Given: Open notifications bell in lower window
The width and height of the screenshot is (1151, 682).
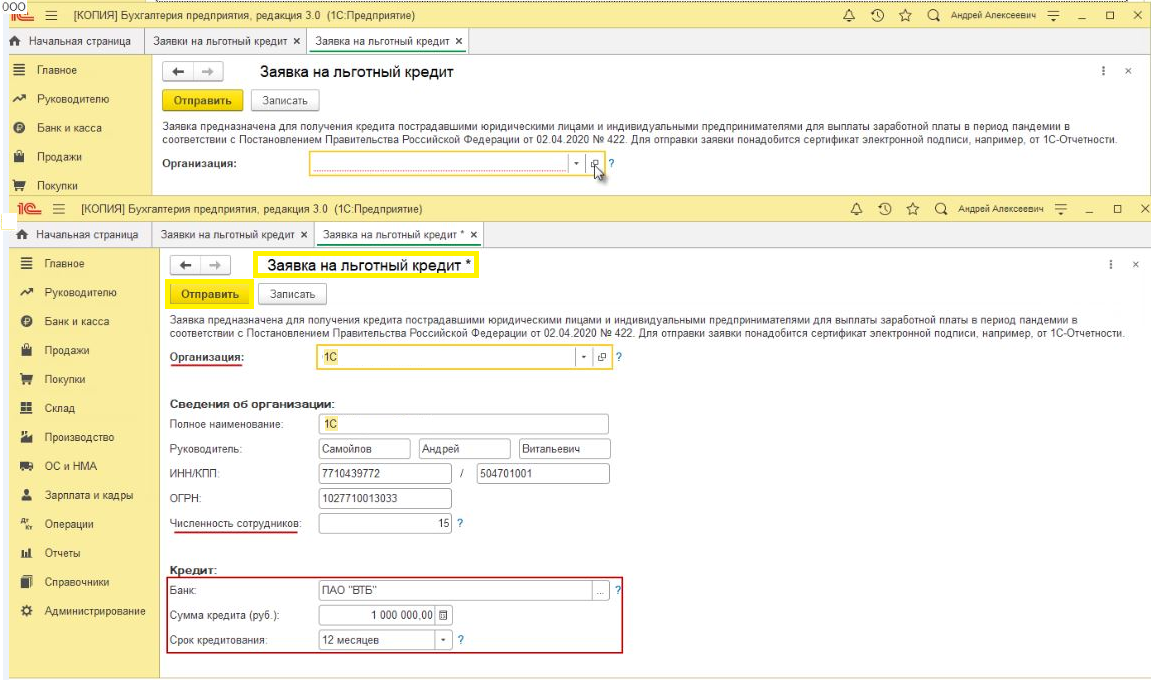Looking at the screenshot, I should point(856,209).
